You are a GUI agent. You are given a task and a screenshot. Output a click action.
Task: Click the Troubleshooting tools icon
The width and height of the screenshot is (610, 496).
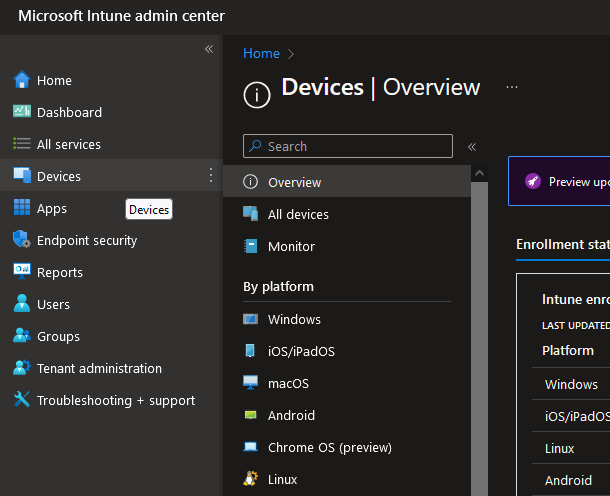pyautogui.click(x=22, y=399)
